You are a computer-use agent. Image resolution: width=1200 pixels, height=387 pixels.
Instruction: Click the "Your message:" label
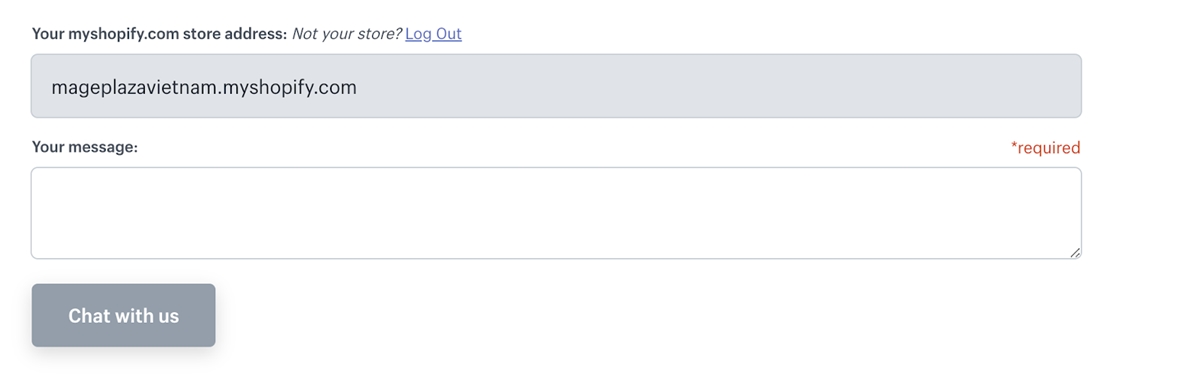[85, 147]
